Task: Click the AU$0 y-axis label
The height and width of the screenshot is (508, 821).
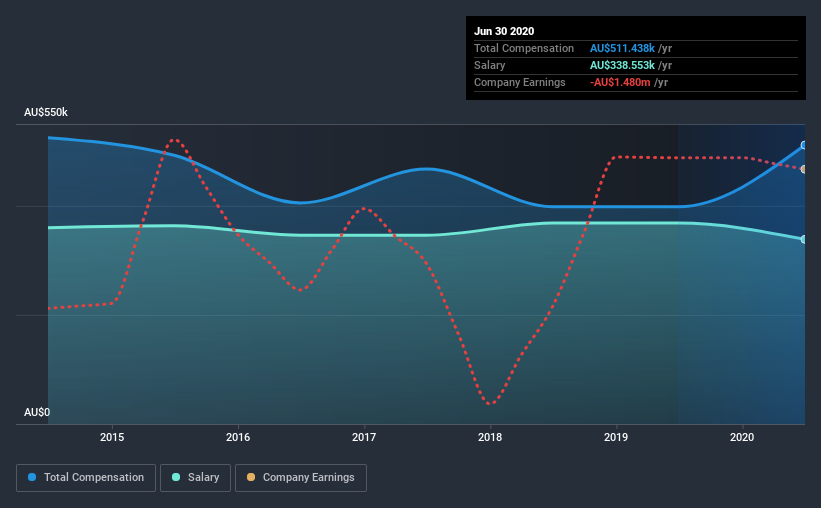Action: [37, 413]
